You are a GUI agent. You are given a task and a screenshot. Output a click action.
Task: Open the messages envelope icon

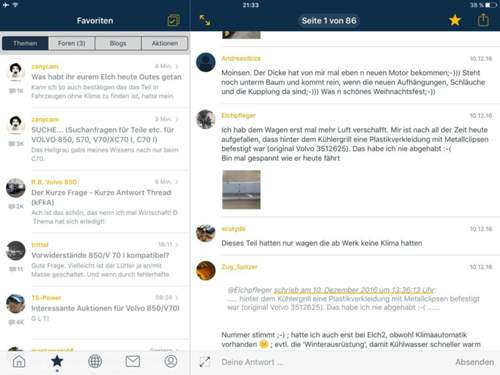[133, 361]
